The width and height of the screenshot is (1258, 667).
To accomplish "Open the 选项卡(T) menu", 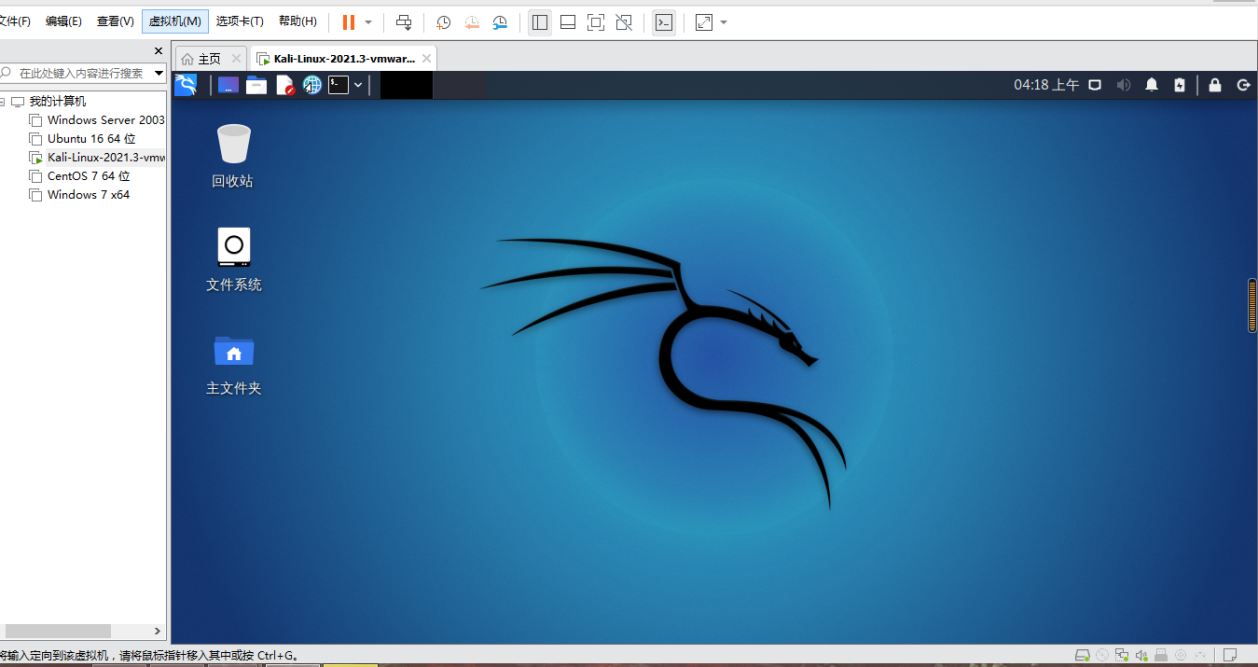I will (240, 21).
